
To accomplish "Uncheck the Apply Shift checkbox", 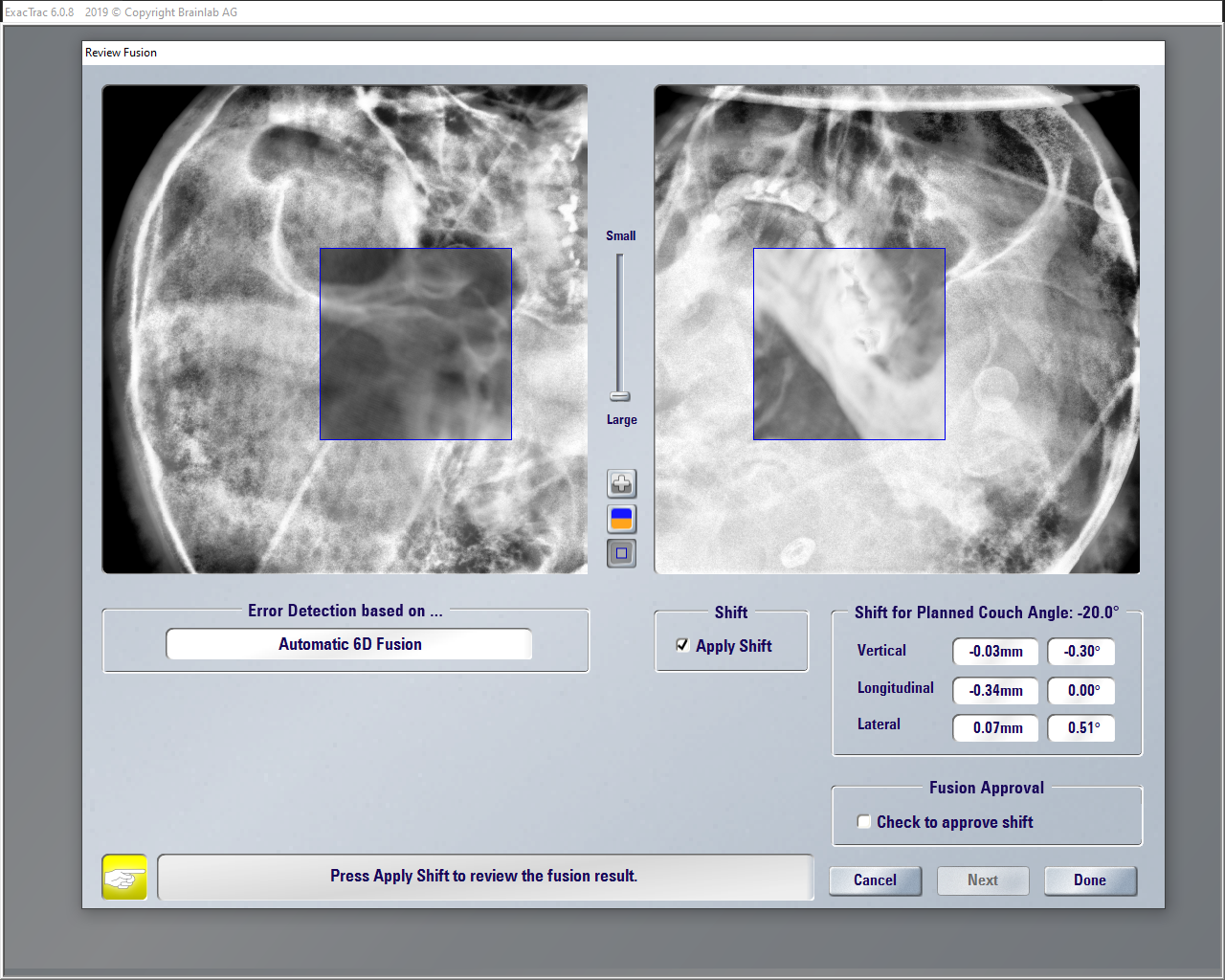I will pyautogui.click(x=682, y=645).
